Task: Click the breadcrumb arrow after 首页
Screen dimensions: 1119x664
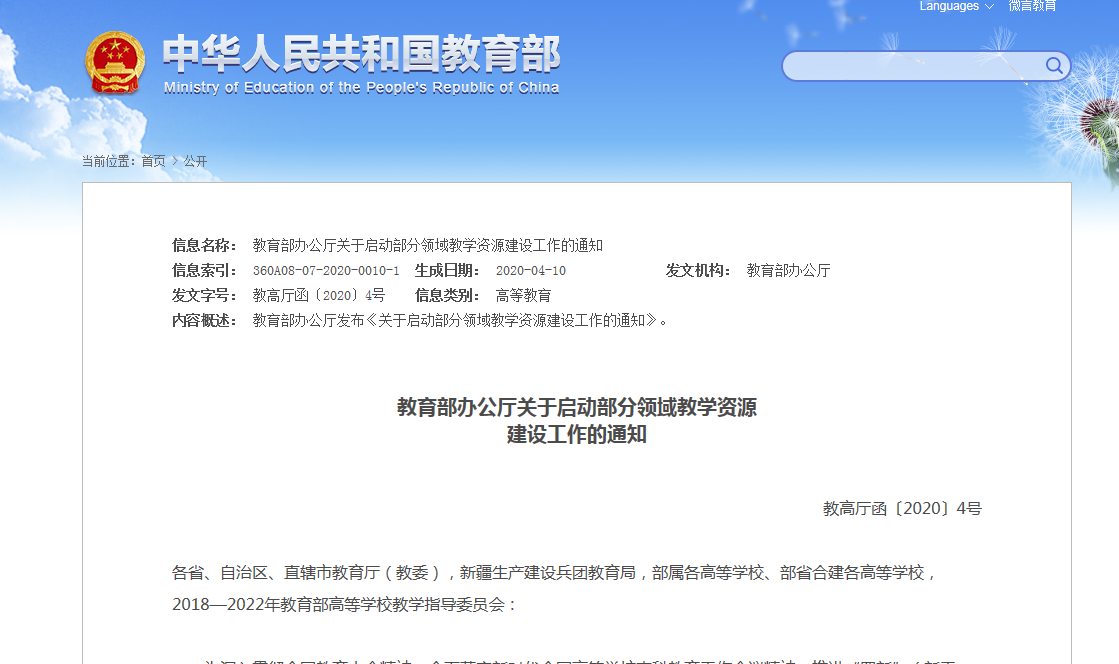Action: [175, 161]
